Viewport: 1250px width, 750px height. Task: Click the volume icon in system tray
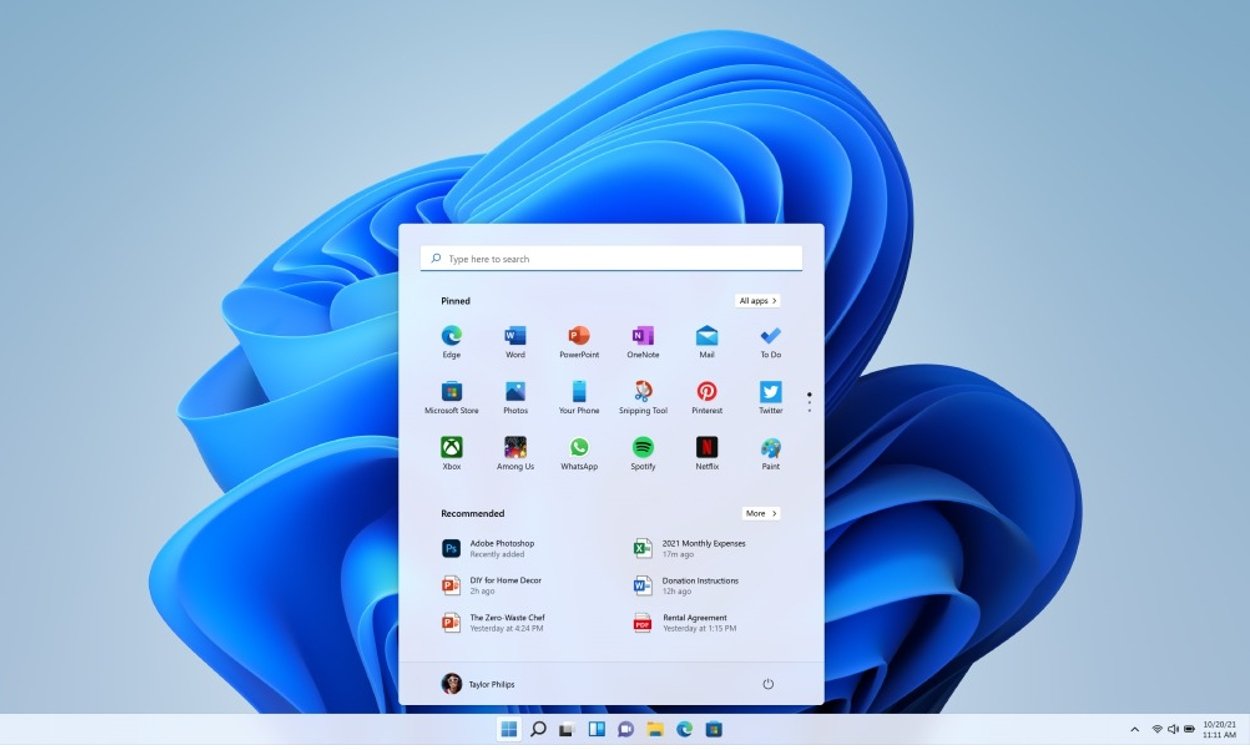1173,729
